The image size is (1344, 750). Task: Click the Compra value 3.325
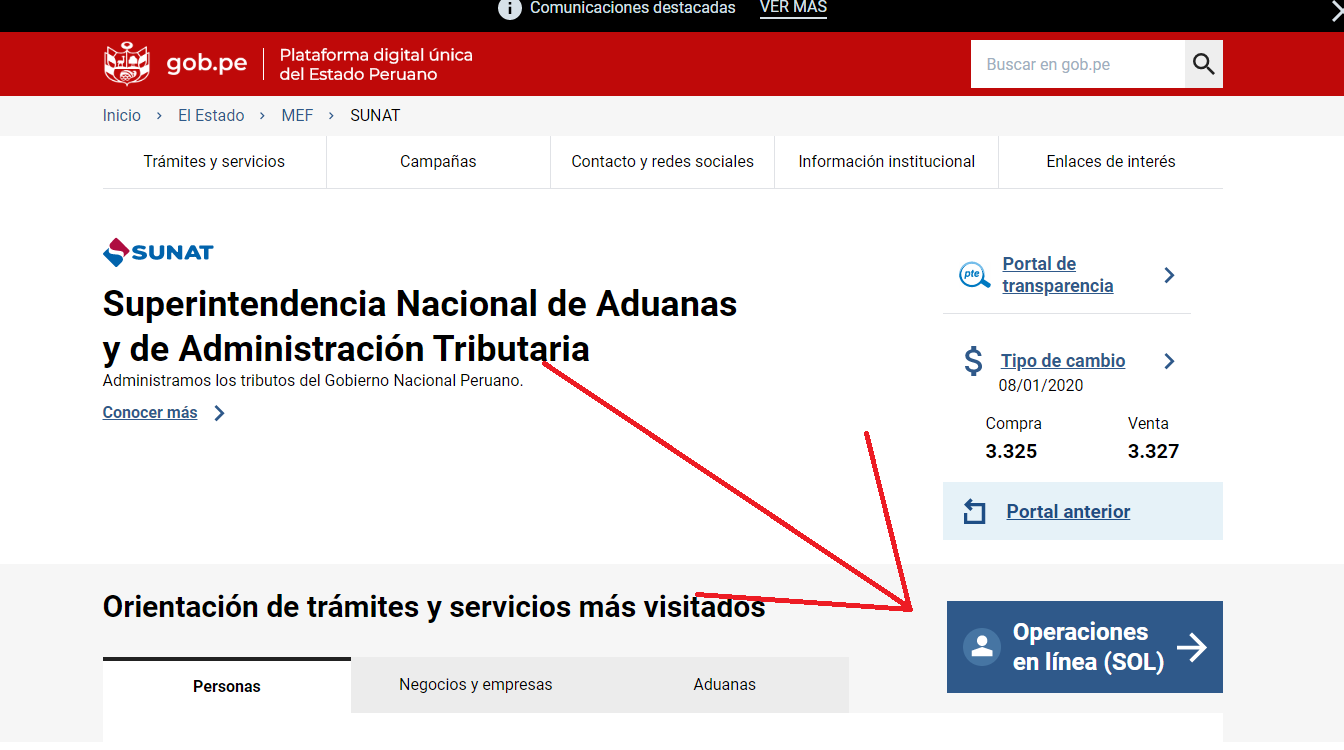click(1011, 451)
